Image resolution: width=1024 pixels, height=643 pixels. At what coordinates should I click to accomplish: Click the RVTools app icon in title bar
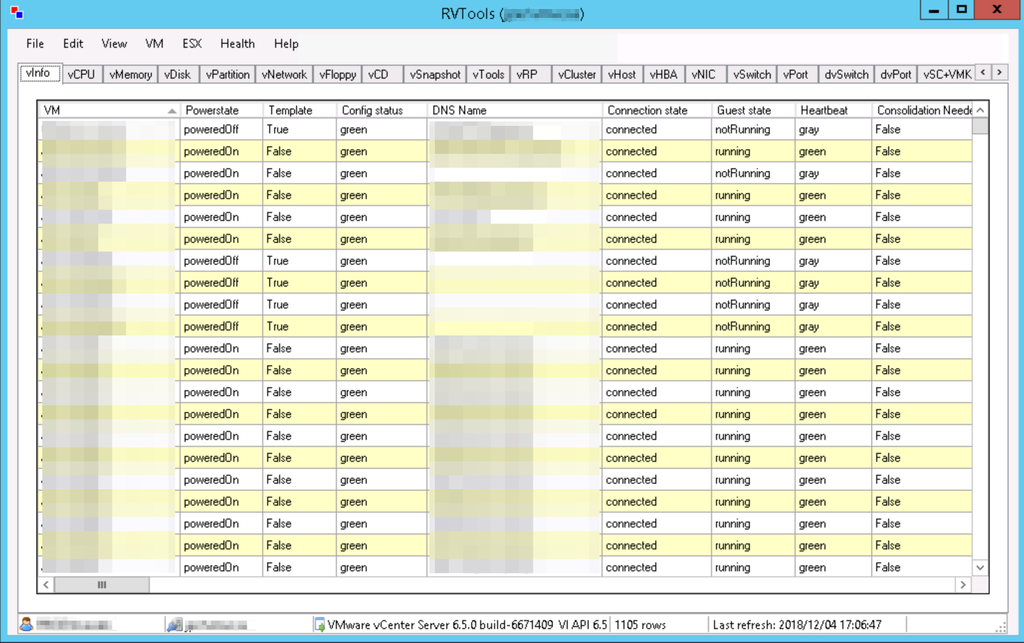[17, 12]
